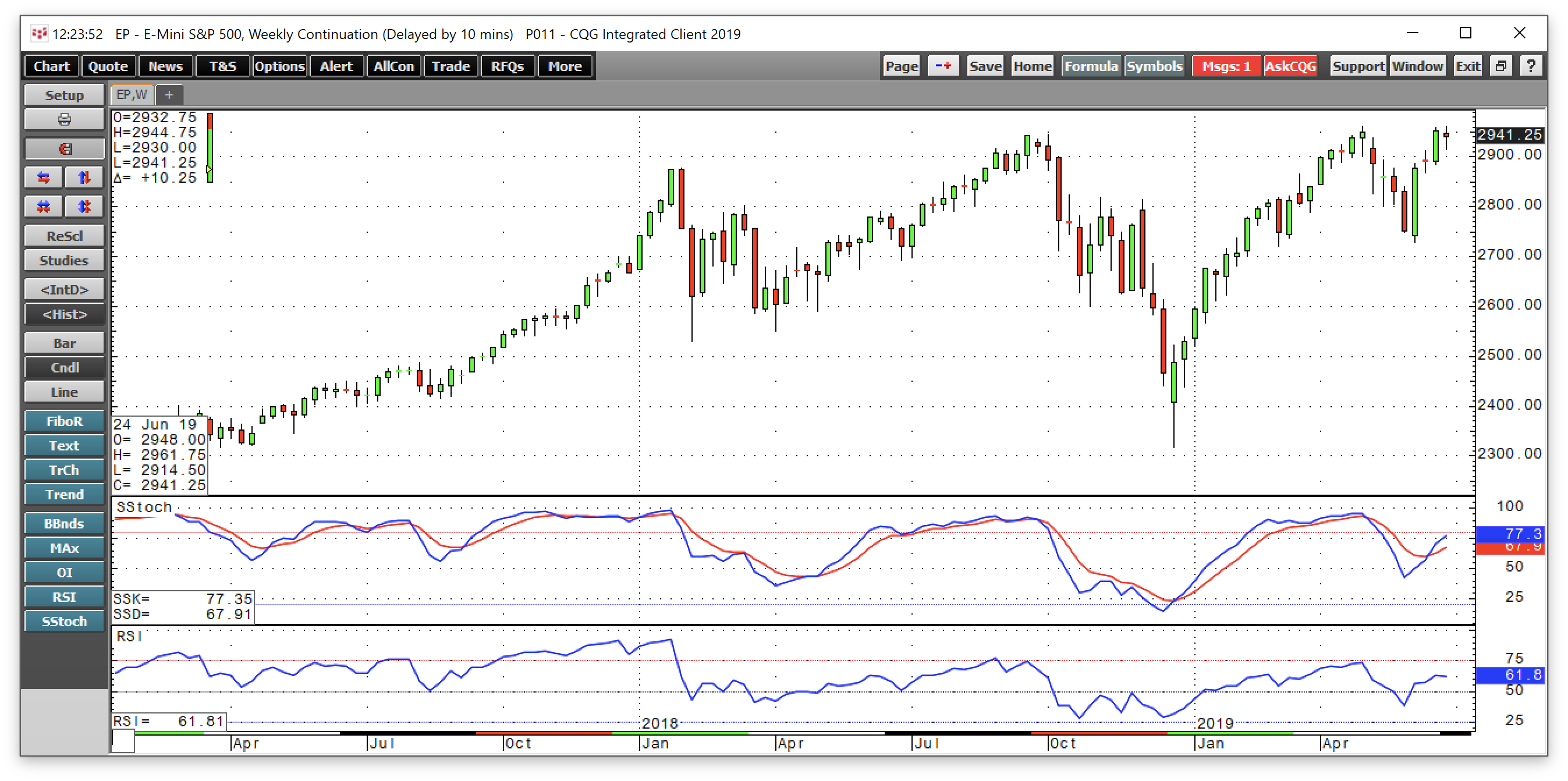Click the 77.3 stochastic scale marker
The width and height of the screenshot is (1568, 781).
pyautogui.click(x=1510, y=534)
